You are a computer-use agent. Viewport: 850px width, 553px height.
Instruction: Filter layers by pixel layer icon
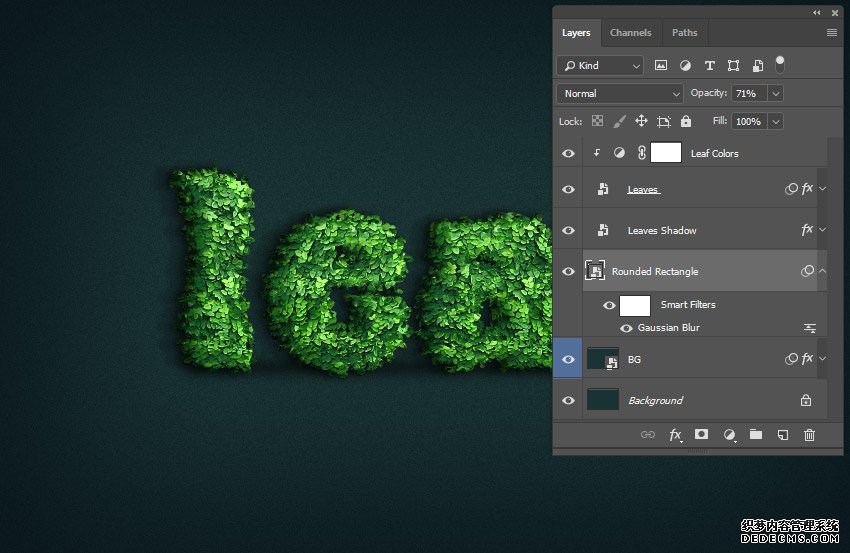pyautogui.click(x=660, y=66)
